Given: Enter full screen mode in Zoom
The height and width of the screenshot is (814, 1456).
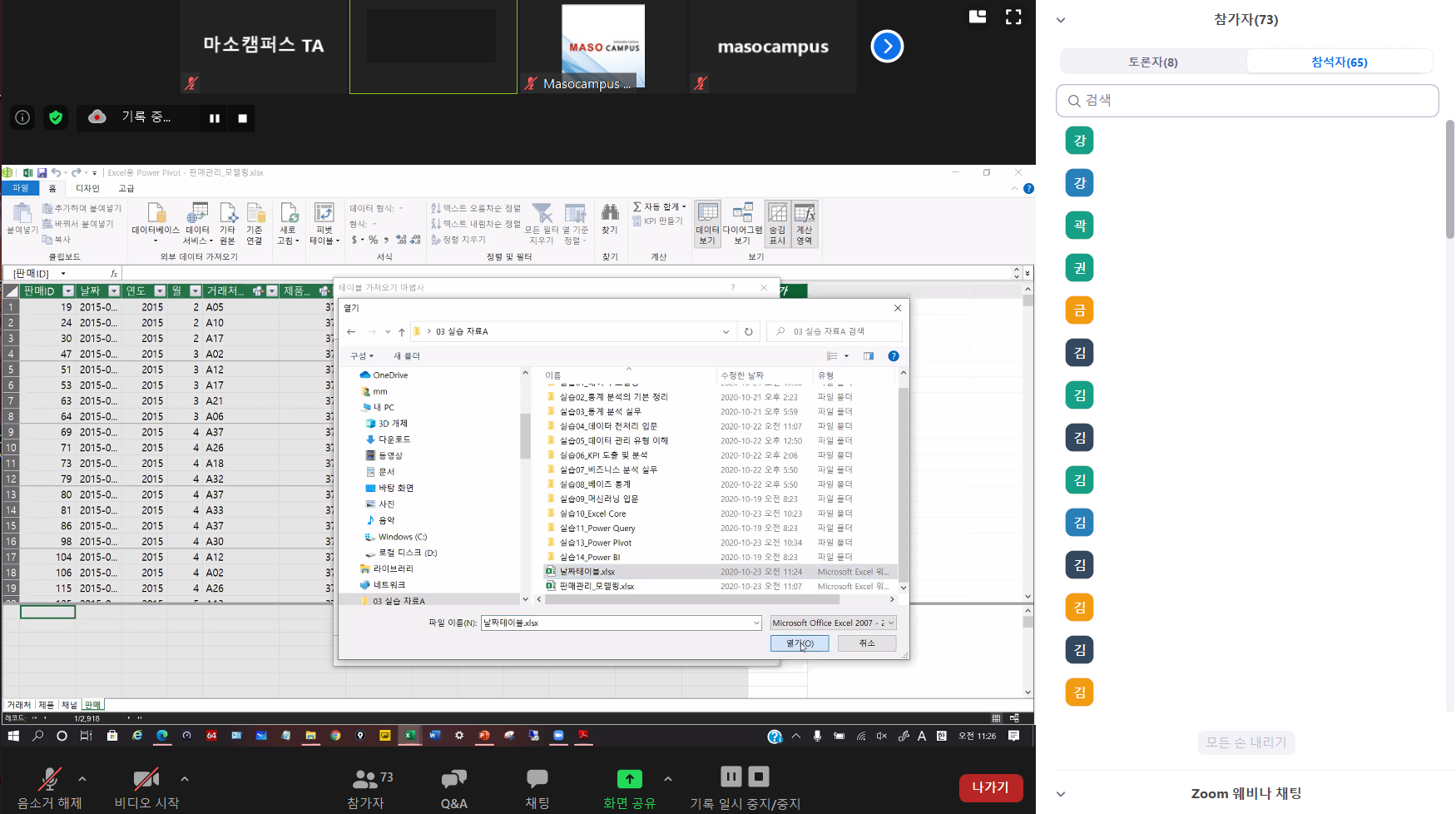Looking at the screenshot, I should pos(1013,17).
